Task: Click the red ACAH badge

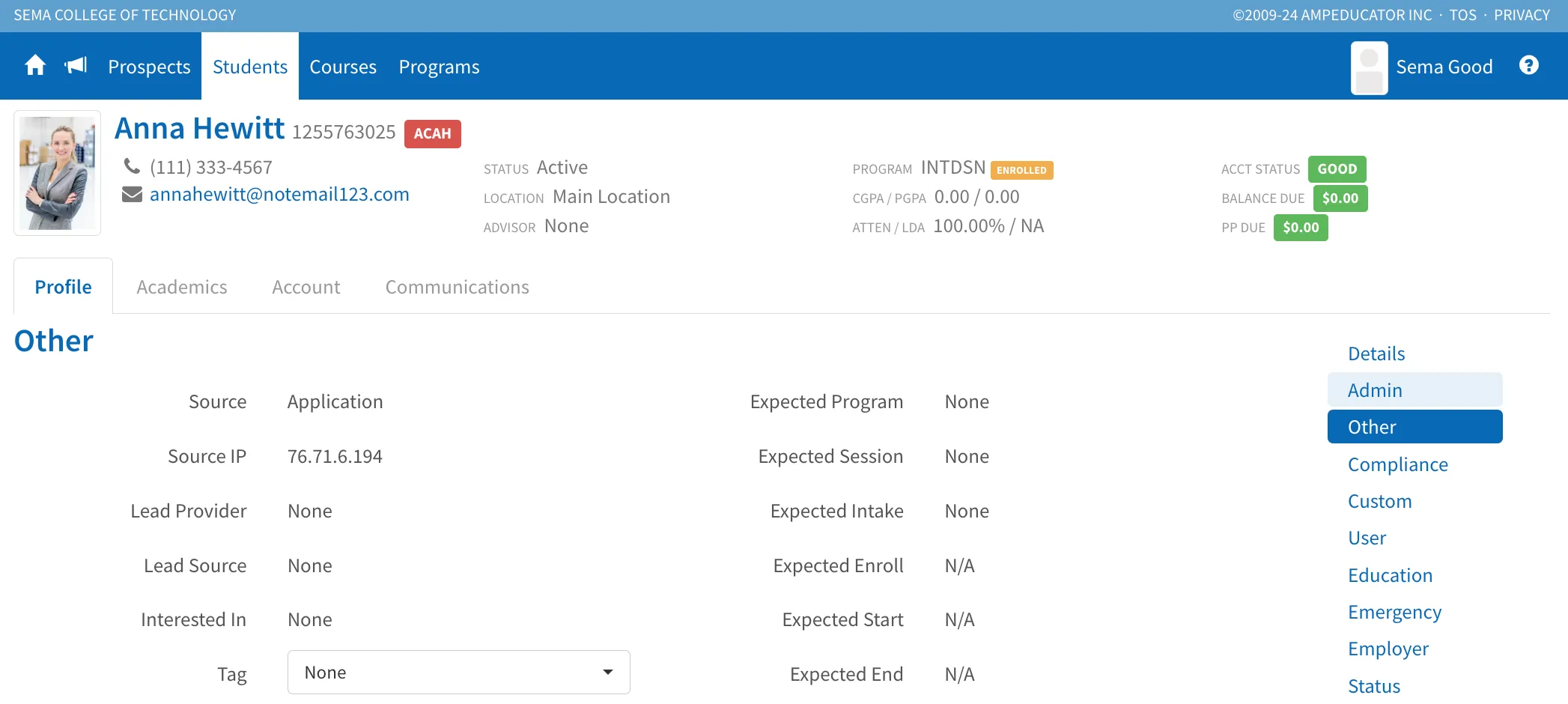Action: pos(433,133)
